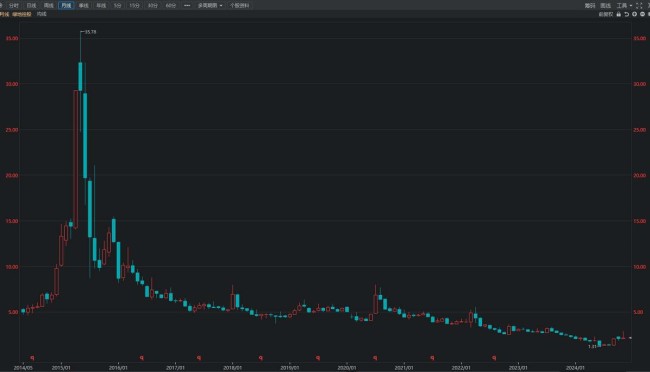Open the 前复权 adjustment selector
Image resolution: width=650 pixels, height=372 pixels.
click(x=606, y=14)
